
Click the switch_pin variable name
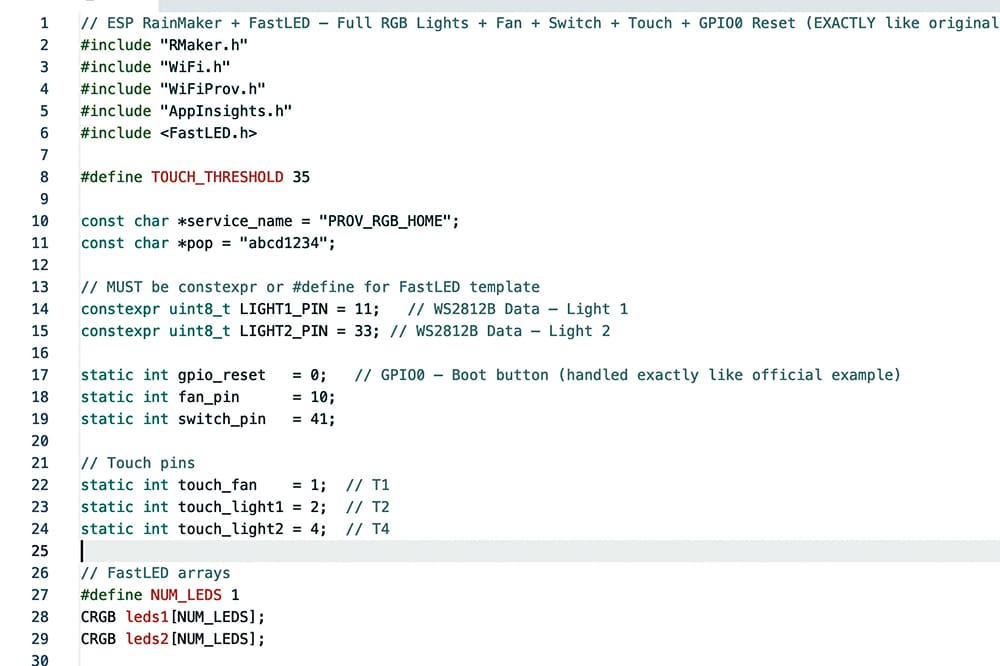coord(222,419)
